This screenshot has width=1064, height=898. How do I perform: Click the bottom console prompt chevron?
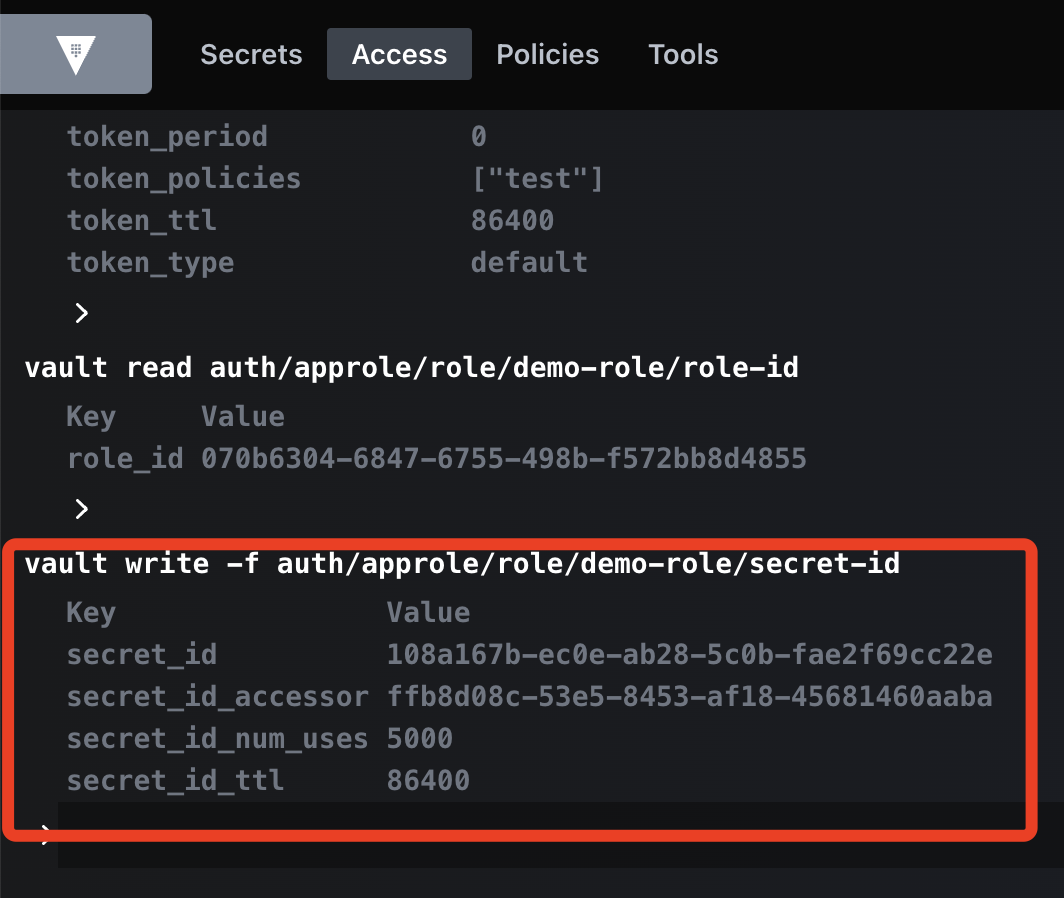click(45, 834)
